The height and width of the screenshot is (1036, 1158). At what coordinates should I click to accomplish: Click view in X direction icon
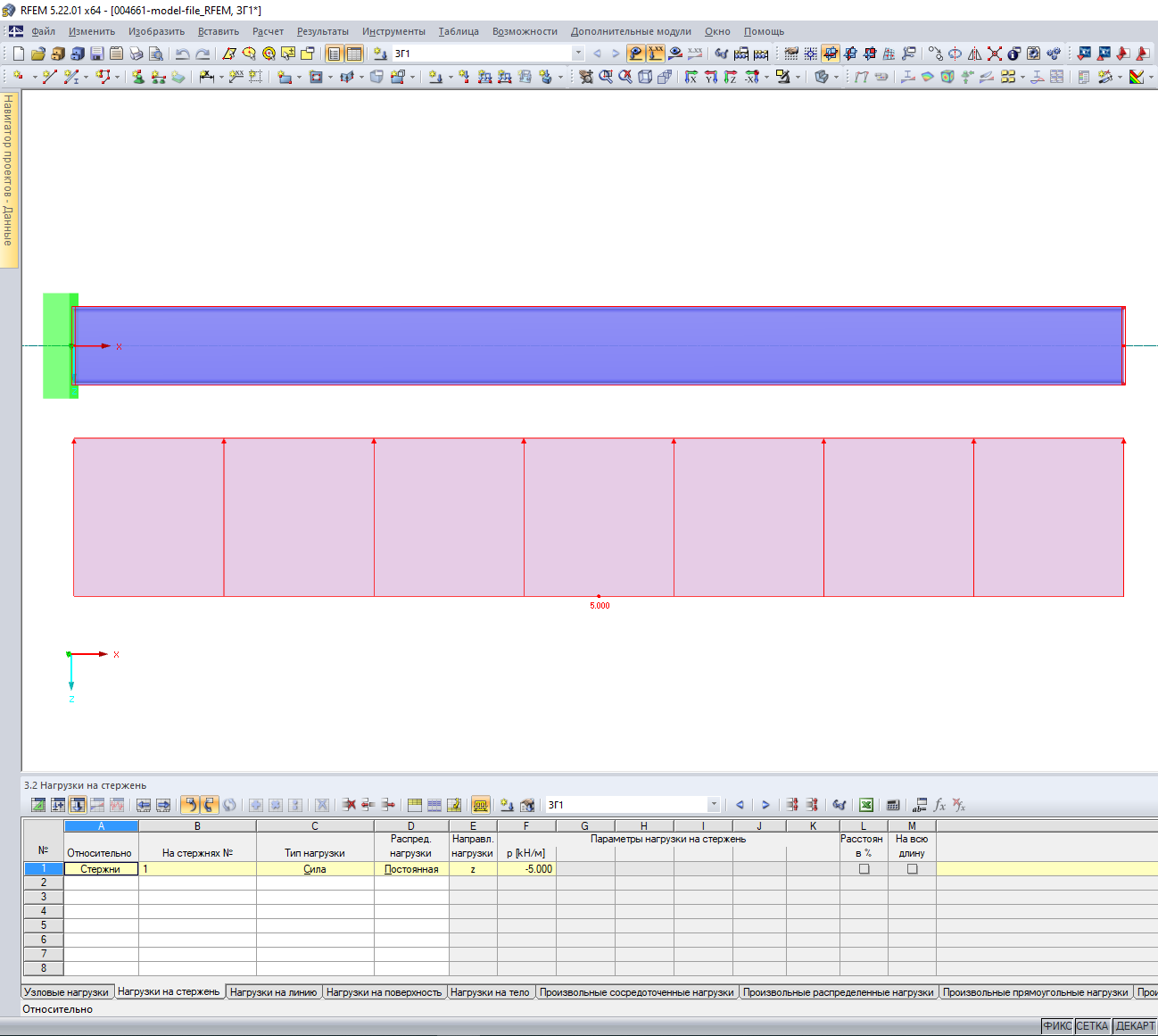click(691, 77)
